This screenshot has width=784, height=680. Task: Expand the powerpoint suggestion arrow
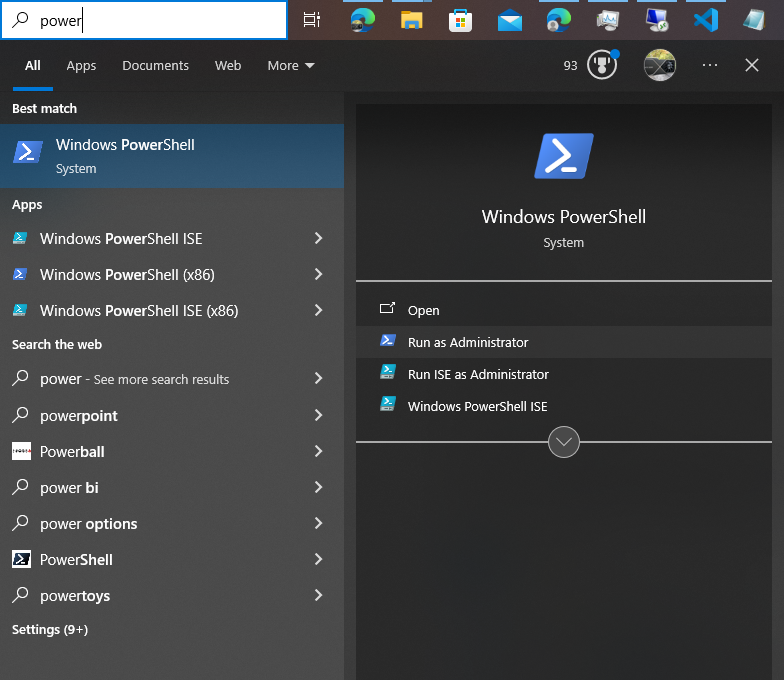318,415
